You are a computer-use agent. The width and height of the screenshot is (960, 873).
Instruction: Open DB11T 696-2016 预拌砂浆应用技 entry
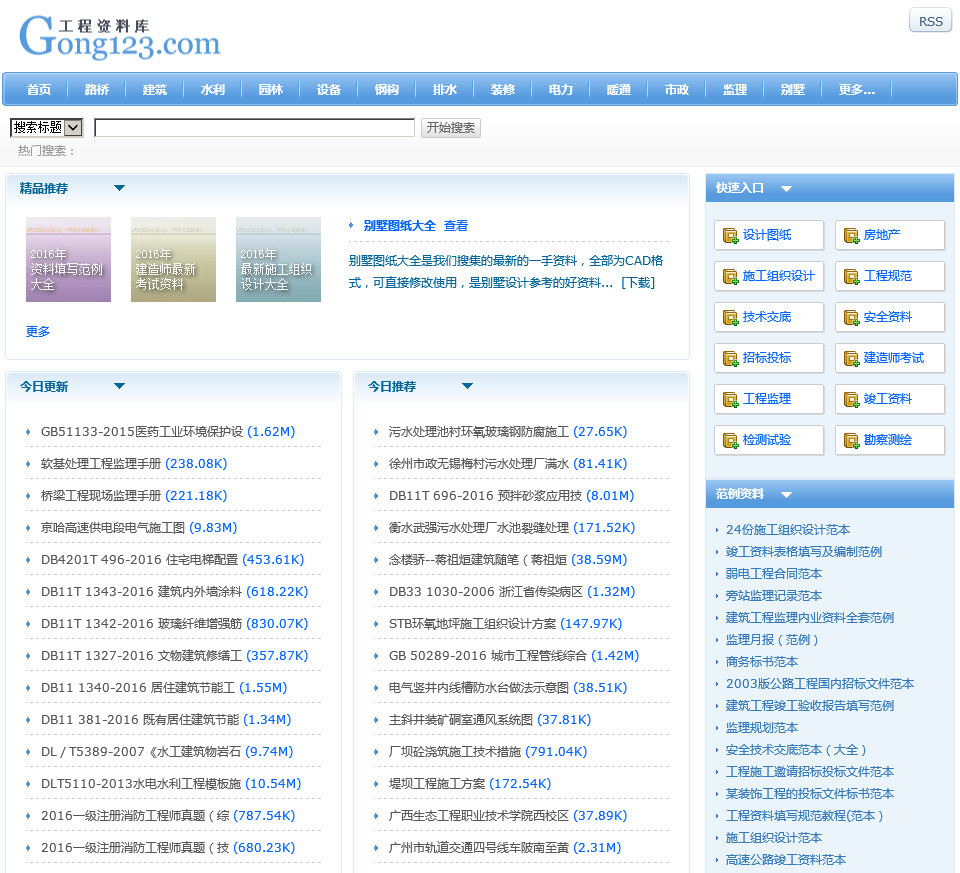pos(486,495)
